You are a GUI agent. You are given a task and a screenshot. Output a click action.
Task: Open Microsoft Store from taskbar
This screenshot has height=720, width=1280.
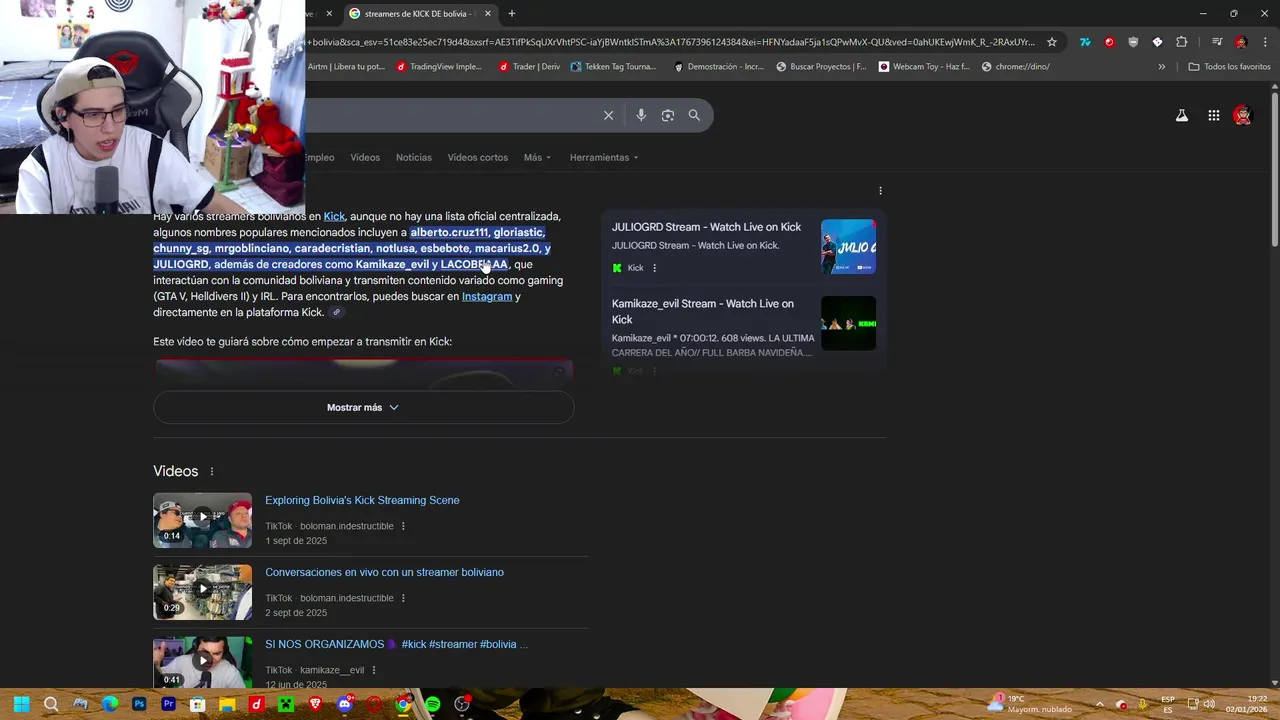coord(198,704)
